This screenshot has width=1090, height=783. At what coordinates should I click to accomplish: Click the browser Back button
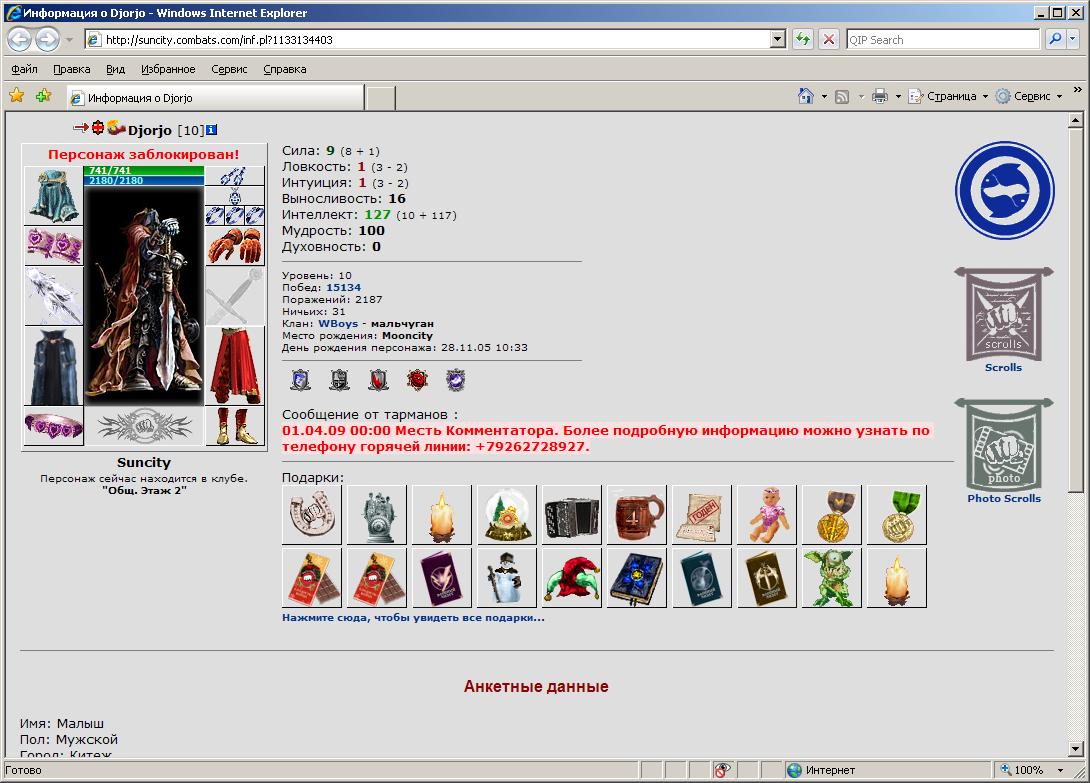[x=19, y=40]
